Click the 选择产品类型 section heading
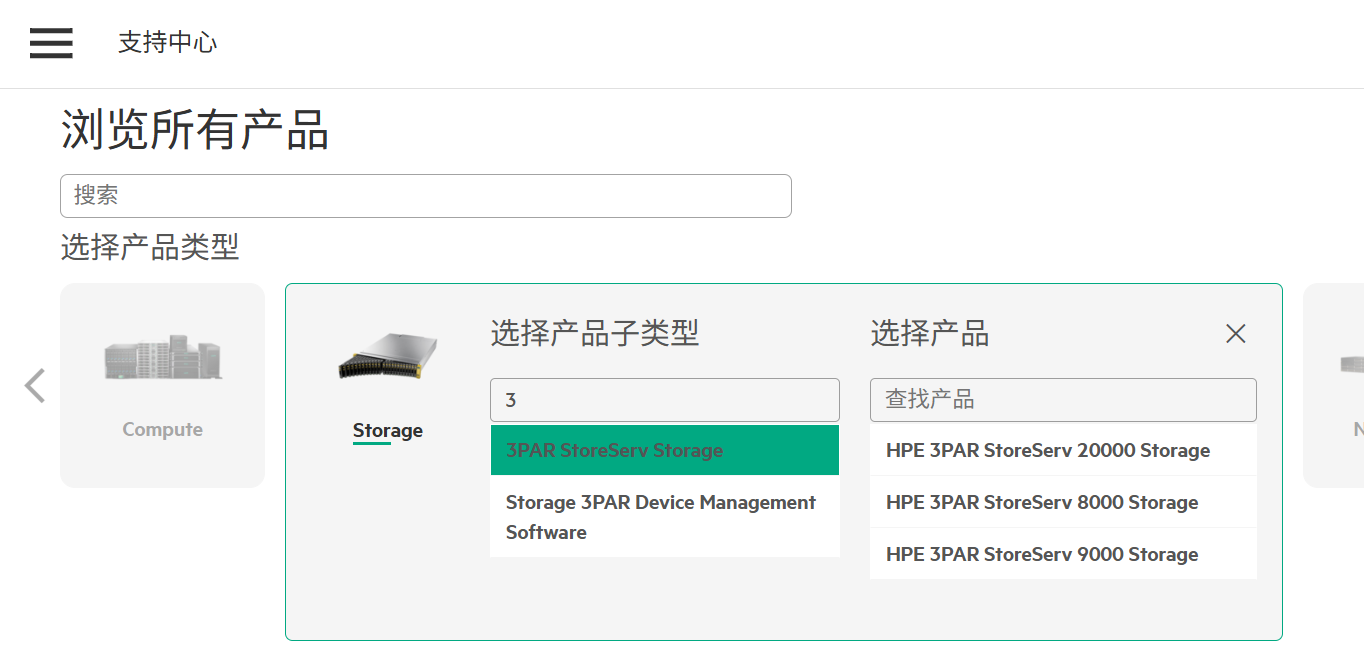 tap(150, 247)
